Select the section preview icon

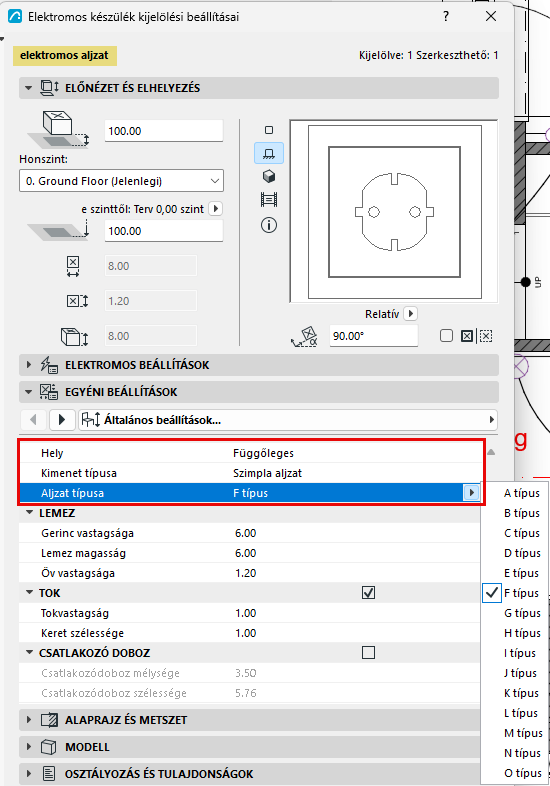(269, 200)
